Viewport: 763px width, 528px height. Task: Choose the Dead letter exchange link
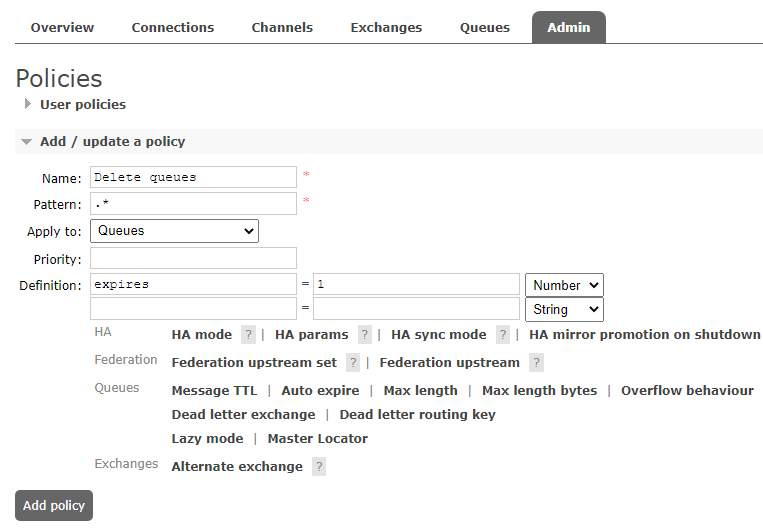pyautogui.click(x=243, y=415)
